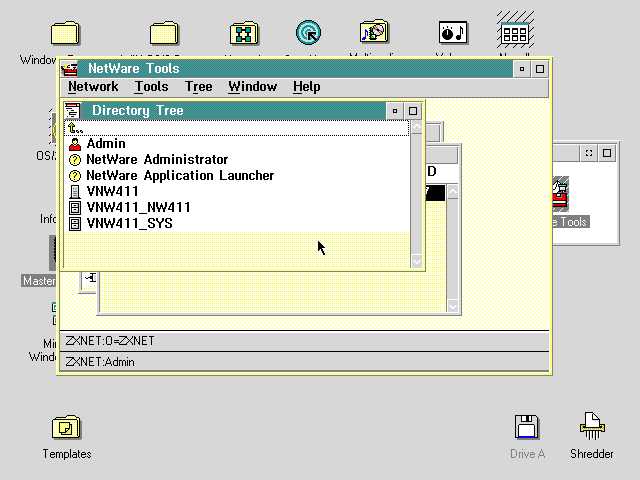Viewport: 640px width, 480px height.
Task: Maximize the Directory Tree window
Action: (413, 111)
